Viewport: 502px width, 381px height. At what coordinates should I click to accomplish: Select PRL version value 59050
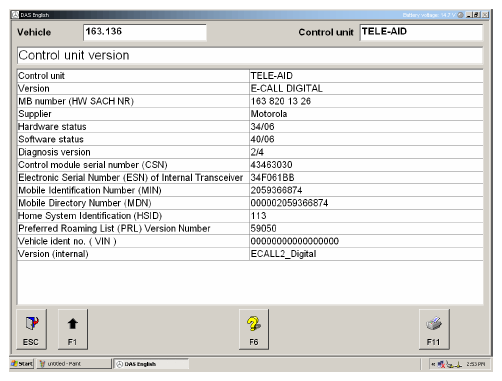pyautogui.click(x=263, y=228)
